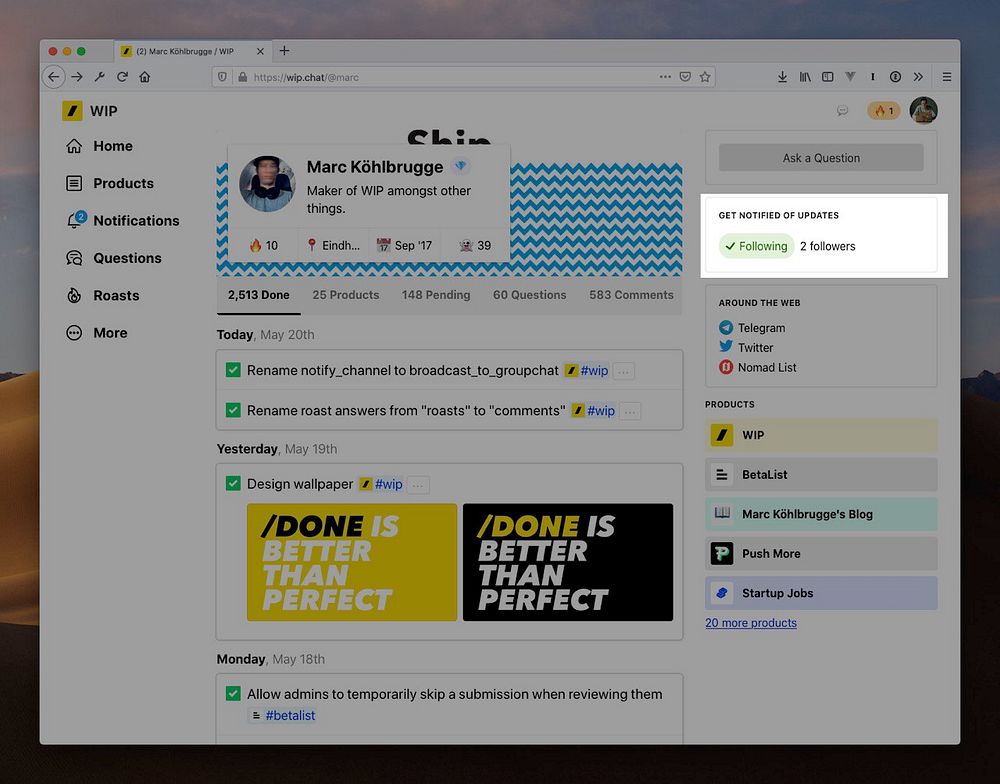Open the Home page from sidebar

(x=99, y=146)
